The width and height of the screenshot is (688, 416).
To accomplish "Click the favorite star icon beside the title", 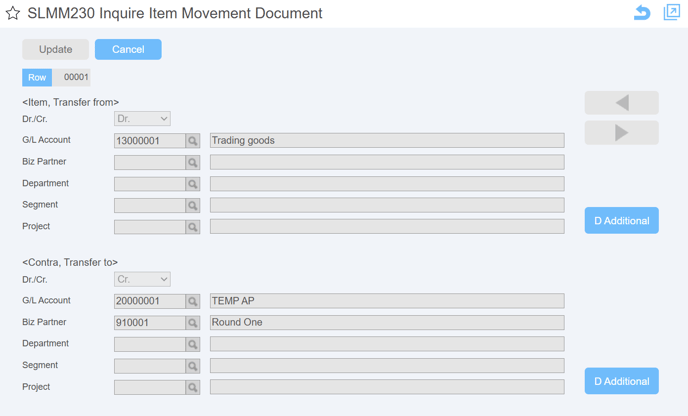I will coord(13,13).
